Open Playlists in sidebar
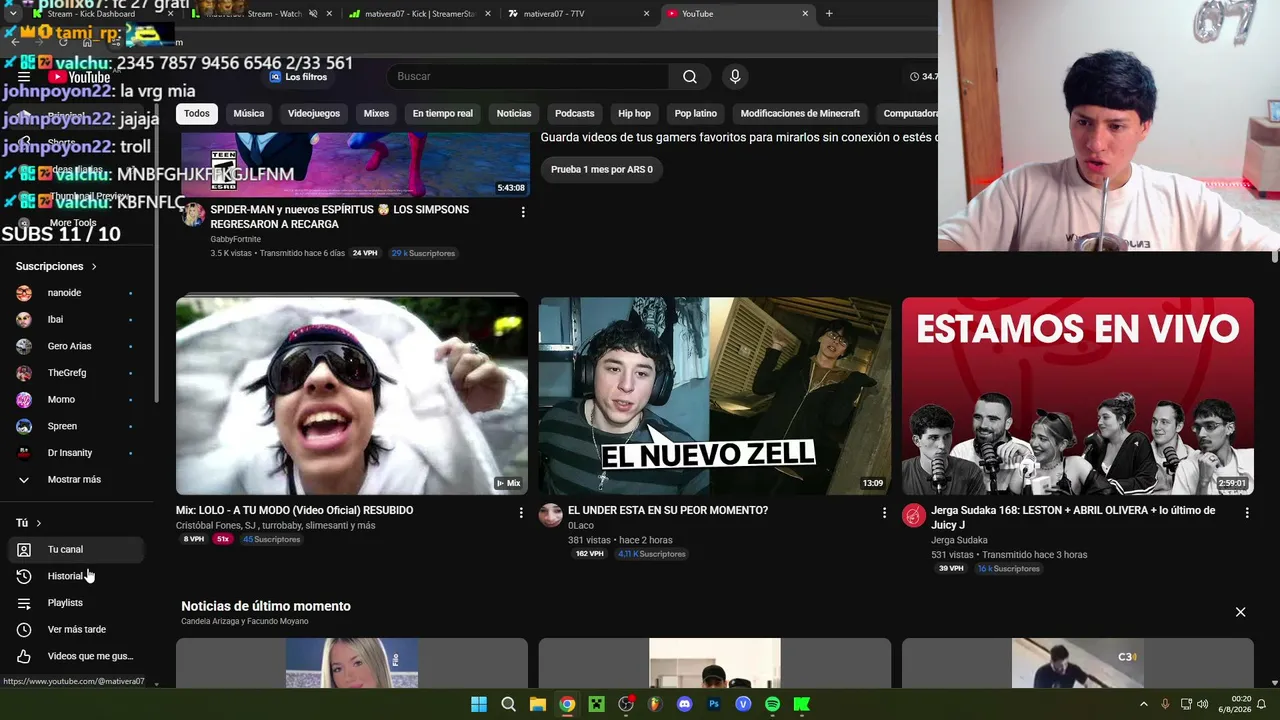1280x720 pixels. coord(76,603)
